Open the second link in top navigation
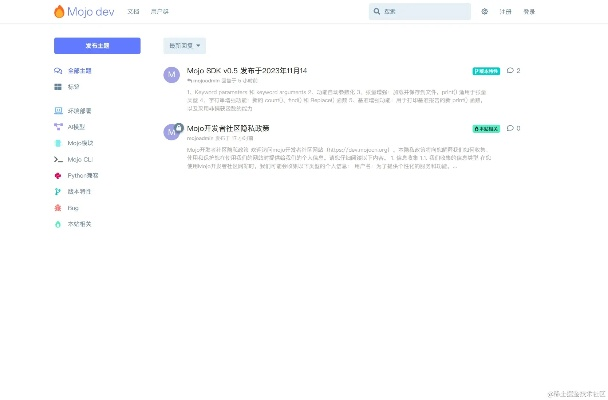Screen dimensions: 608x400 (x=160, y=12)
